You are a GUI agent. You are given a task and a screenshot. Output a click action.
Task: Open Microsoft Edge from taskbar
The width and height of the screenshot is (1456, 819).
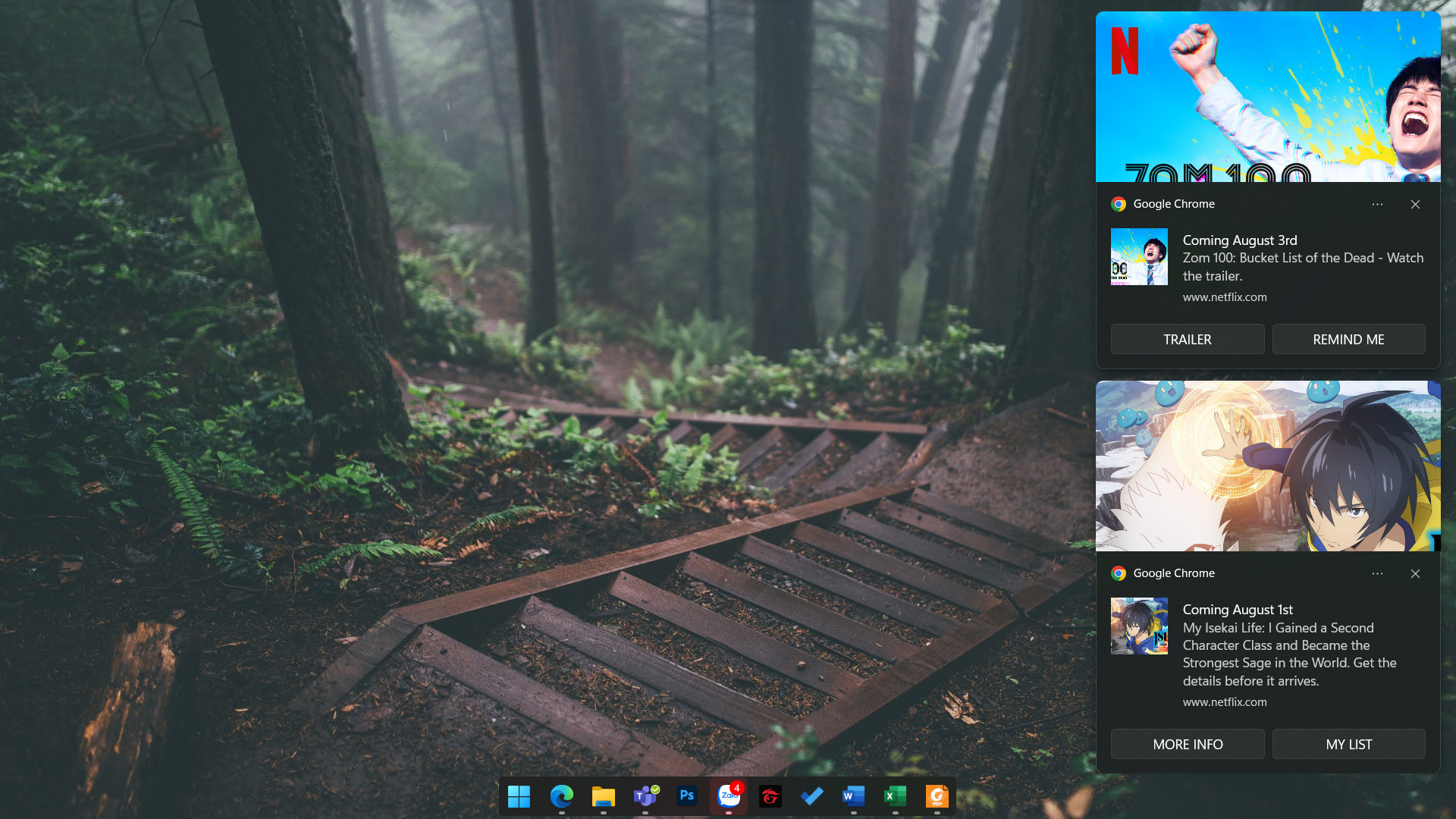561,796
